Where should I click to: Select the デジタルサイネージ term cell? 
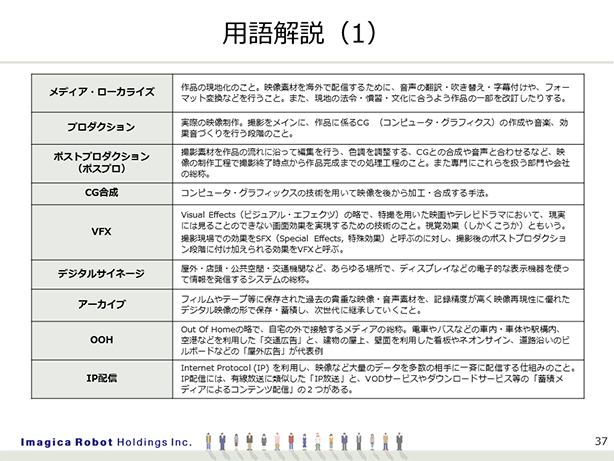[102, 274]
